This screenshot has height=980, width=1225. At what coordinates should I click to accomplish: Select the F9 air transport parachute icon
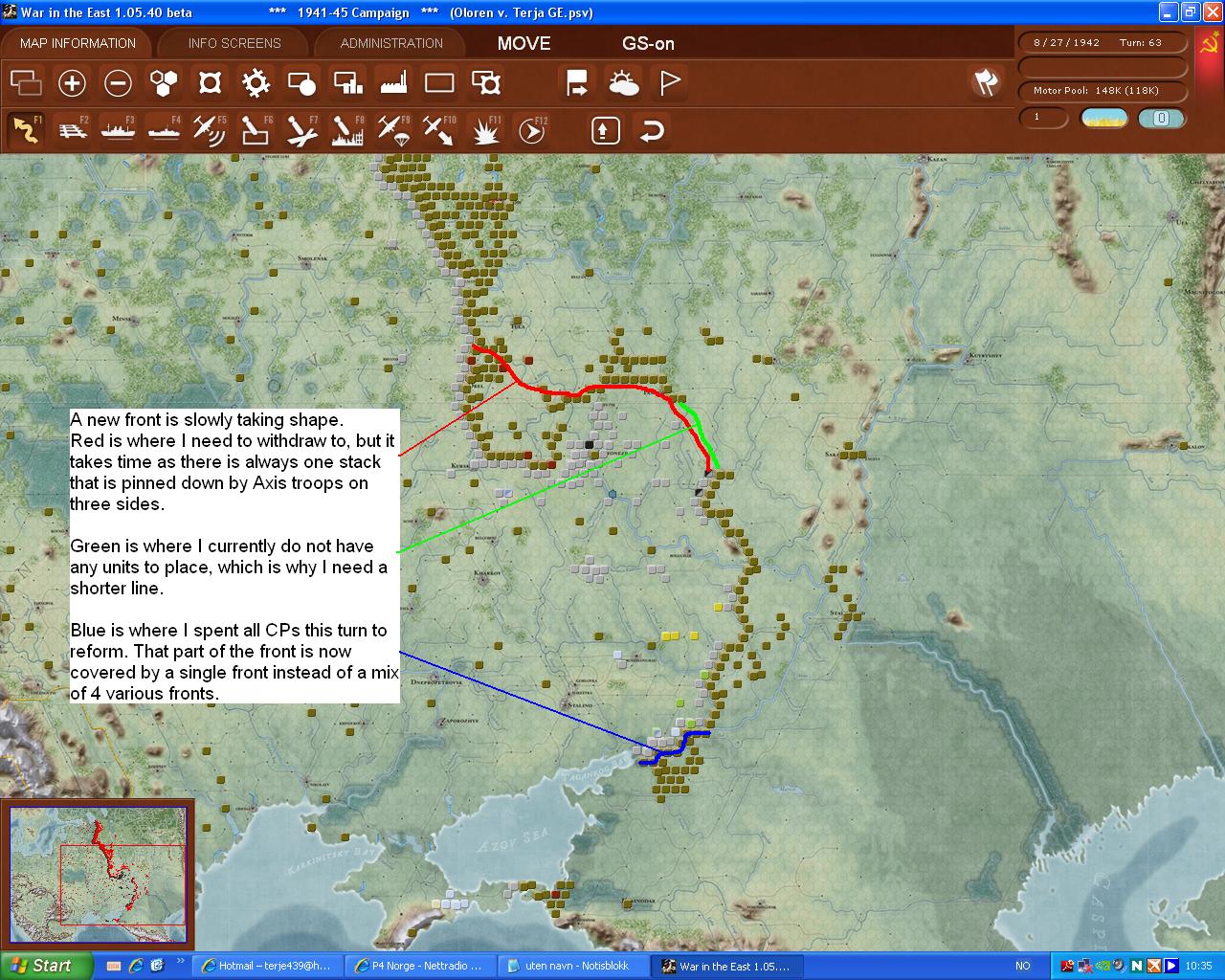[393, 129]
